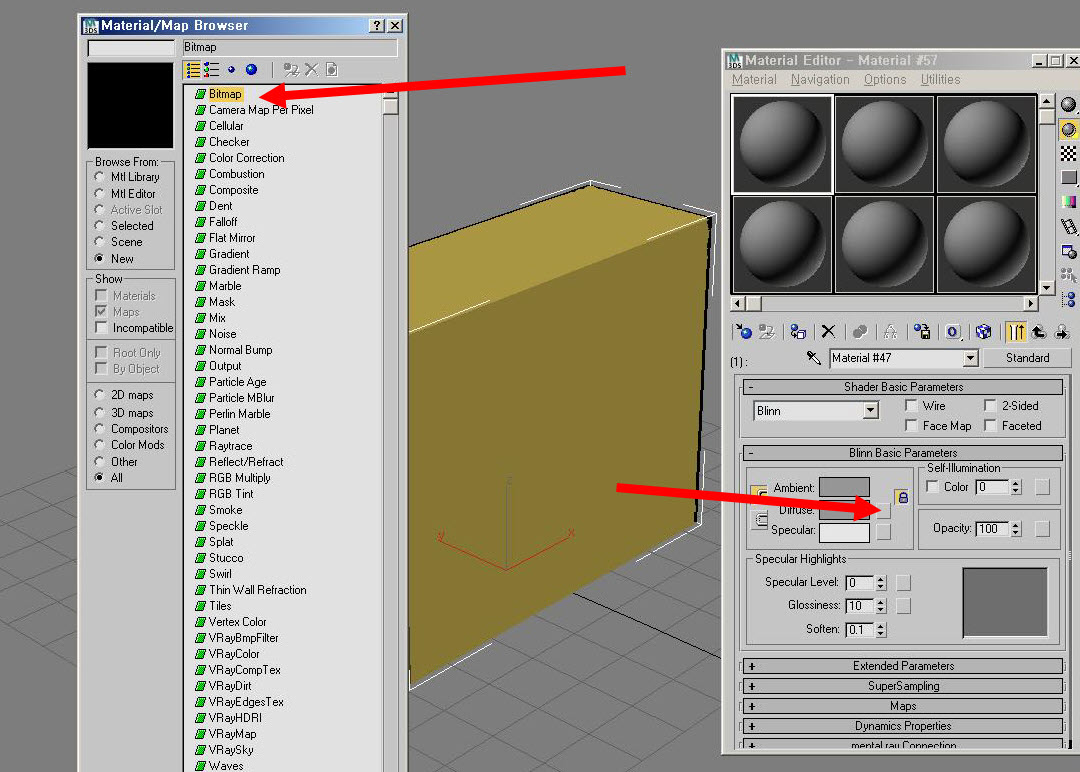Click Reset Map/Mtl to Default (X) icon
This screenshot has width=1080, height=772.
829,332
